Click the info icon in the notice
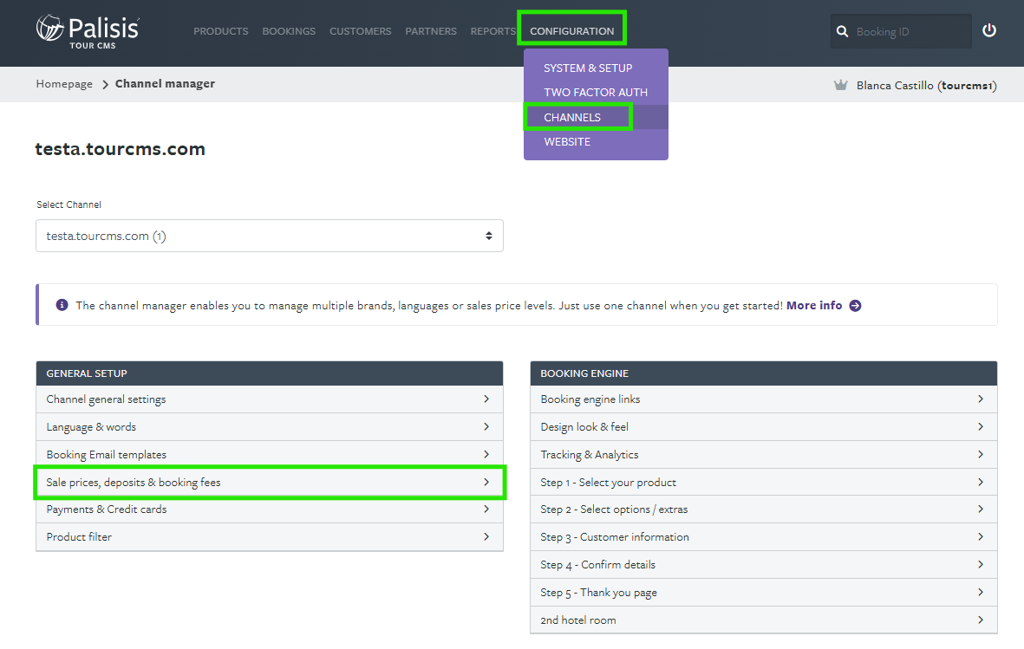The height and width of the screenshot is (649, 1024). pos(62,305)
